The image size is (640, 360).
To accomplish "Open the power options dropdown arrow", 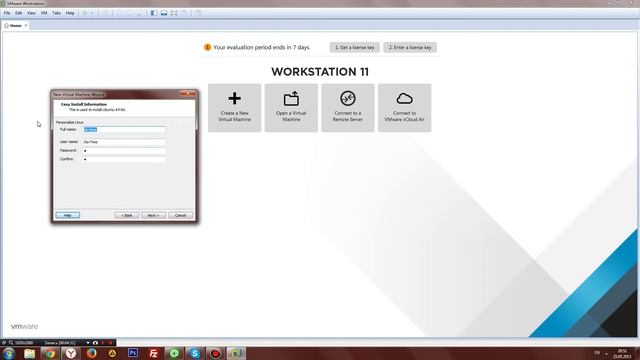I will (x=92, y=13).
